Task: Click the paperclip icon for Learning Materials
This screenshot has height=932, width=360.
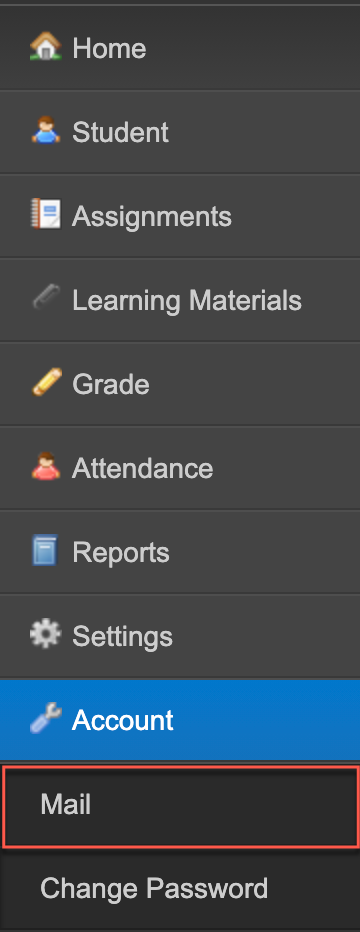Action: click(46, 298)
